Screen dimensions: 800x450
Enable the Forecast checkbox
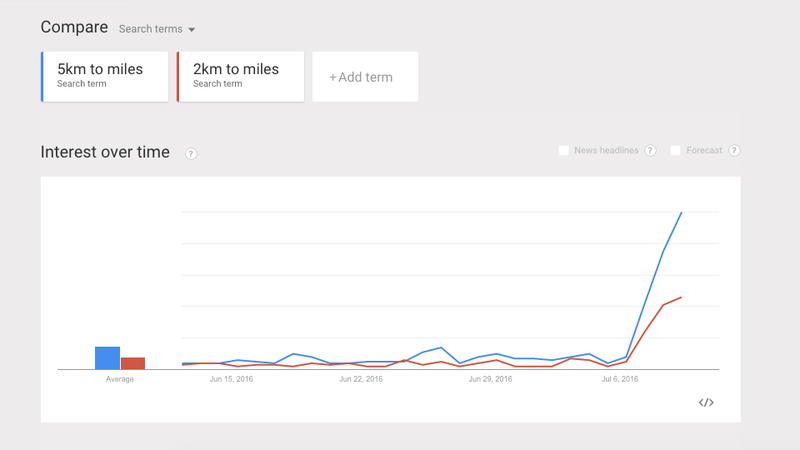tap(675, 151)
